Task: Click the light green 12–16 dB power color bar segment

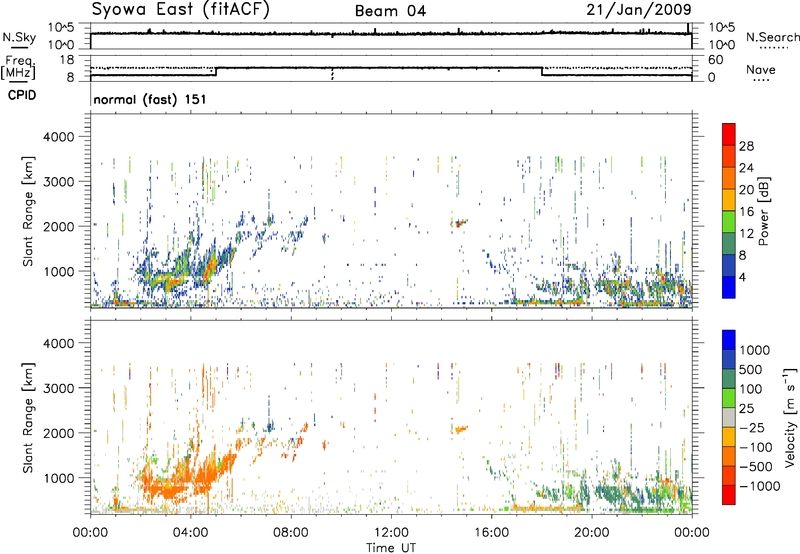Action: tap(729, 222)
